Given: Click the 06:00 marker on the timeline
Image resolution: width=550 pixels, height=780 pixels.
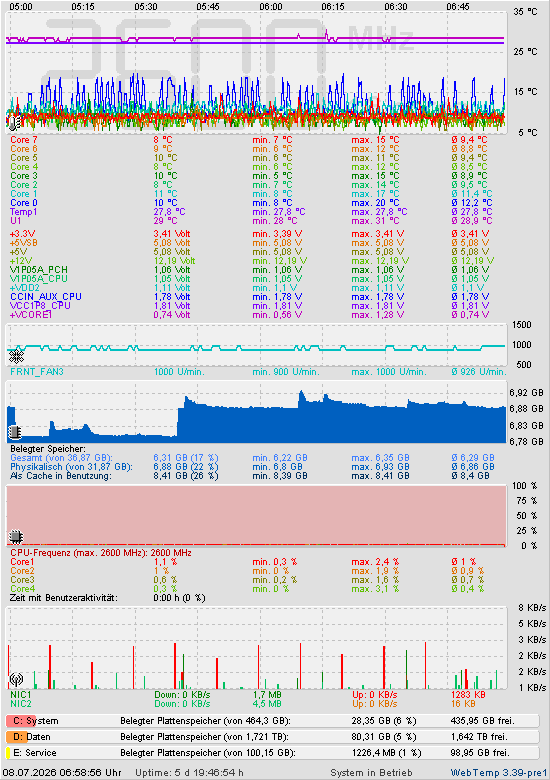Looking at the screenshot, I should [x=271, y=7].
